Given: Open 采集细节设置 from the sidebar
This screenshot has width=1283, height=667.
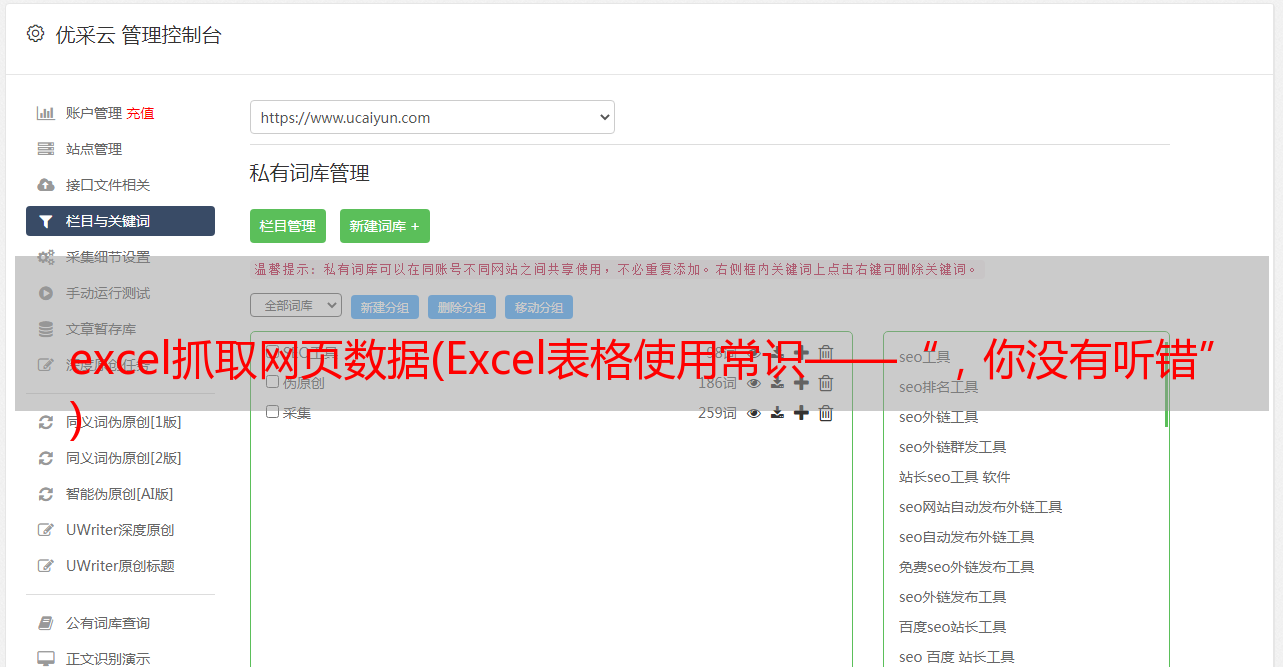Looking at the screenshot, I should (x=108, y=257).
